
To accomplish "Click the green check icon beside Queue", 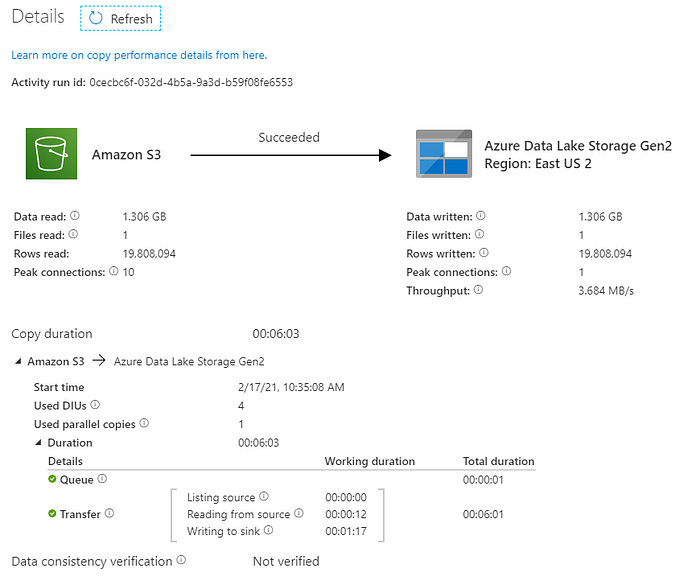I will pyautogui.click(x=52, y=479).
